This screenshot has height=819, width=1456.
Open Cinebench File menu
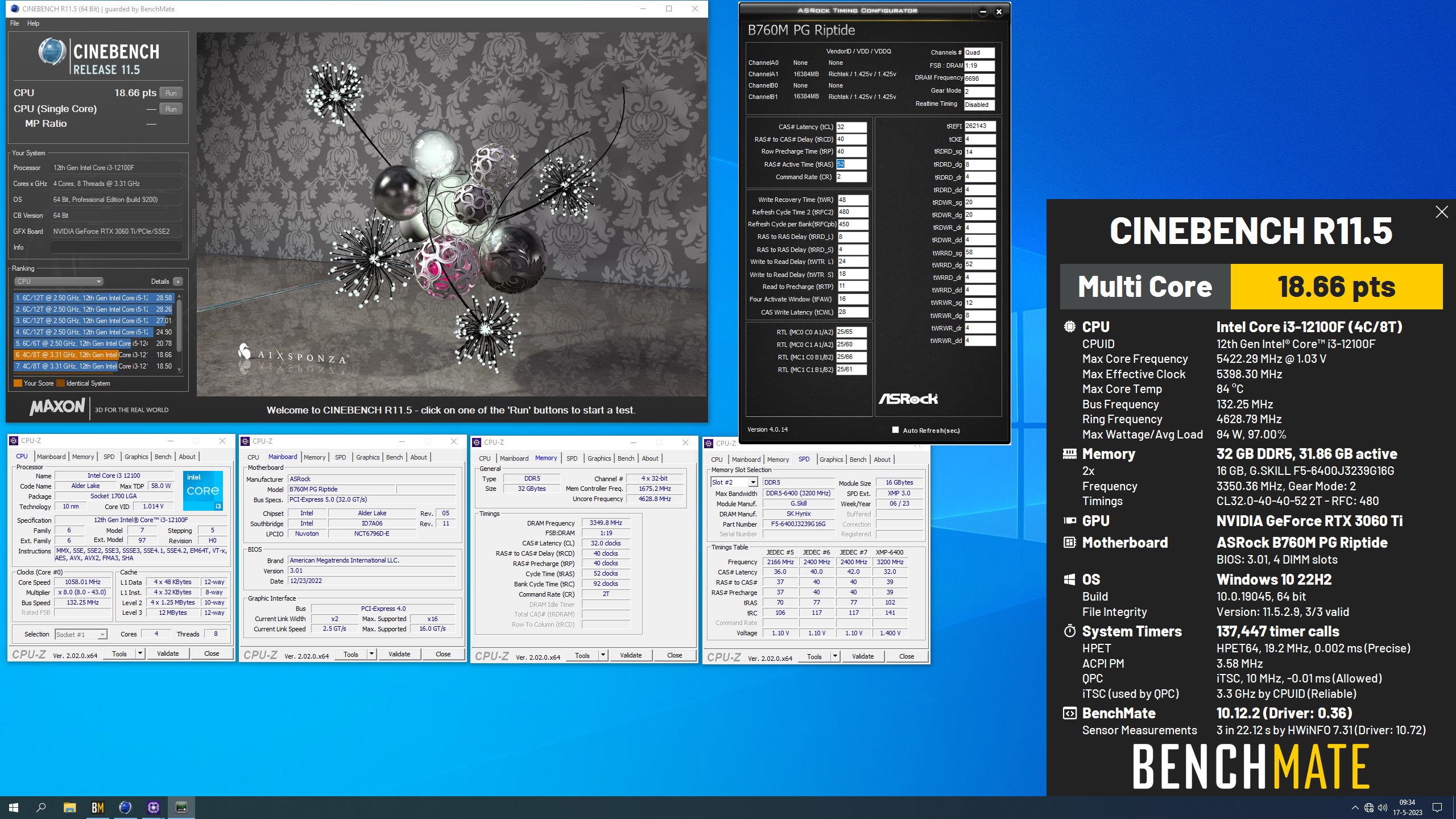(15, 23)
